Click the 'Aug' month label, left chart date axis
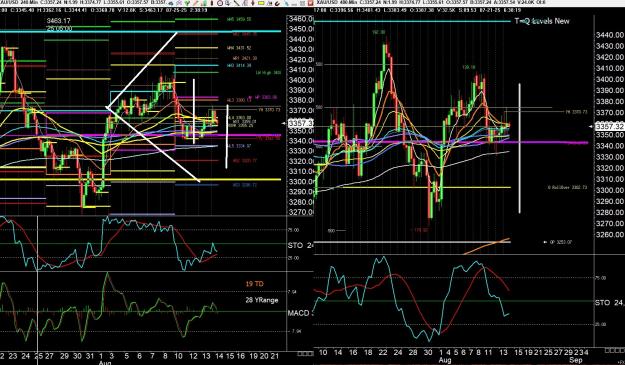This screenshot has height=365, width=625. pos(104,362)
